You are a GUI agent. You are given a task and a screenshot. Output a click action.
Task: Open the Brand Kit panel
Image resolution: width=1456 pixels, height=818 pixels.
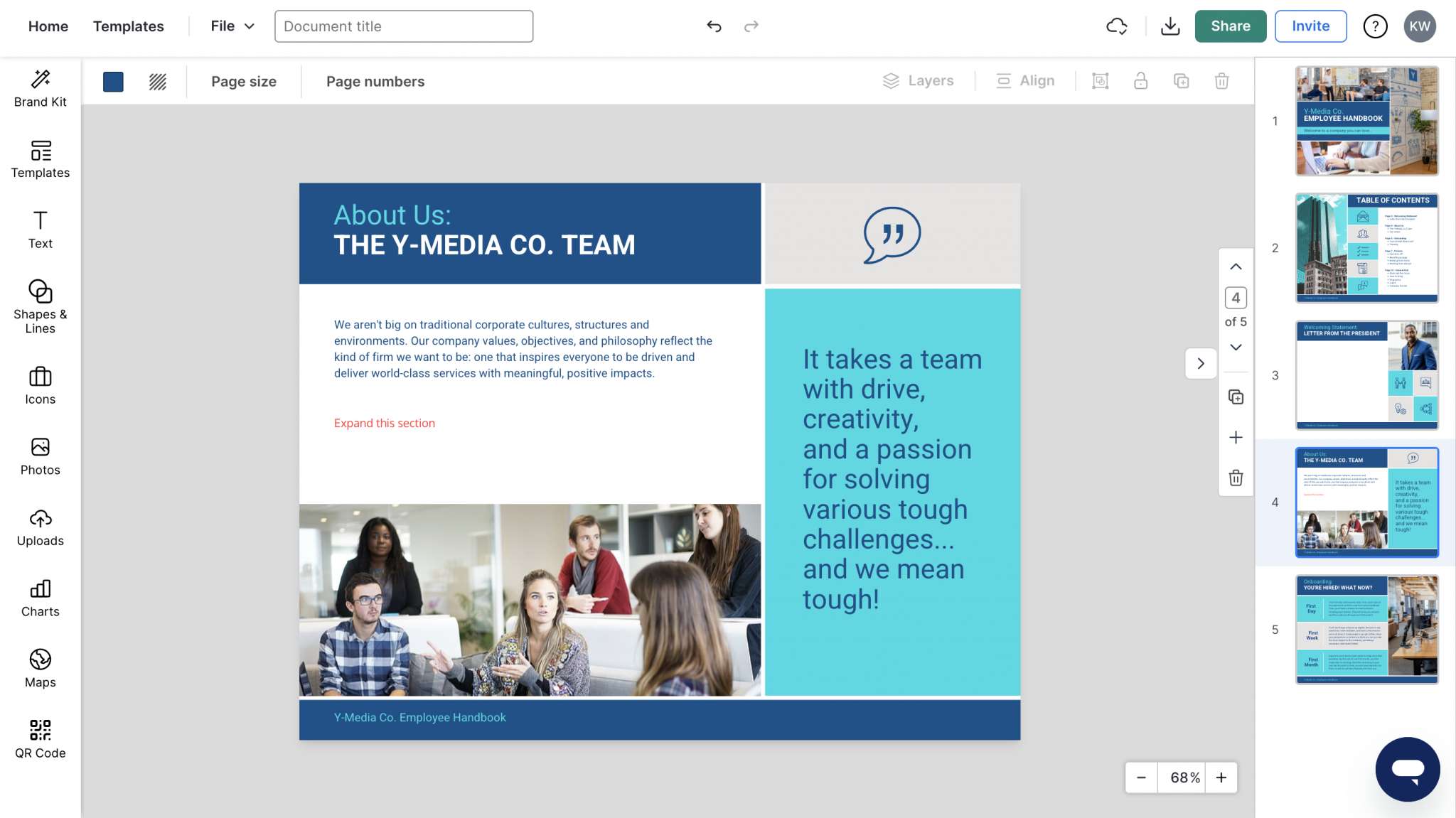tap(40, 87)
